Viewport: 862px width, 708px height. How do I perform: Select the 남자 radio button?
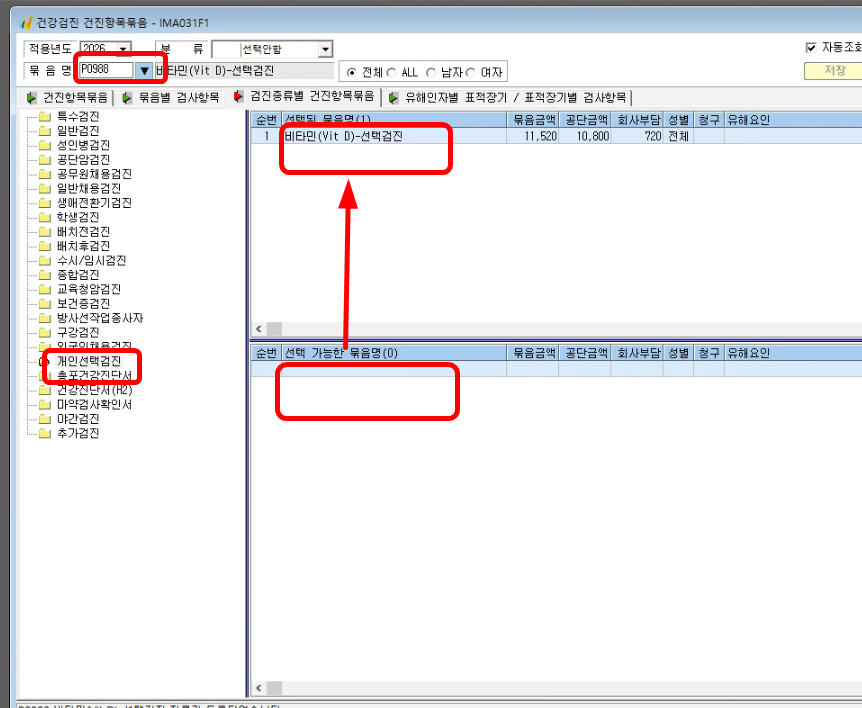pos(431,73)
